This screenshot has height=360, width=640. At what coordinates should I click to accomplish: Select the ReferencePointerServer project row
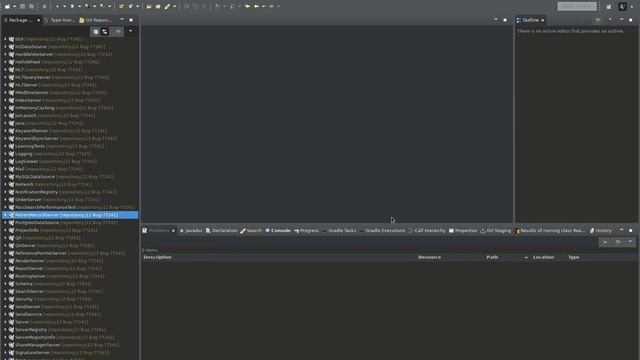[x=70, y=253]
